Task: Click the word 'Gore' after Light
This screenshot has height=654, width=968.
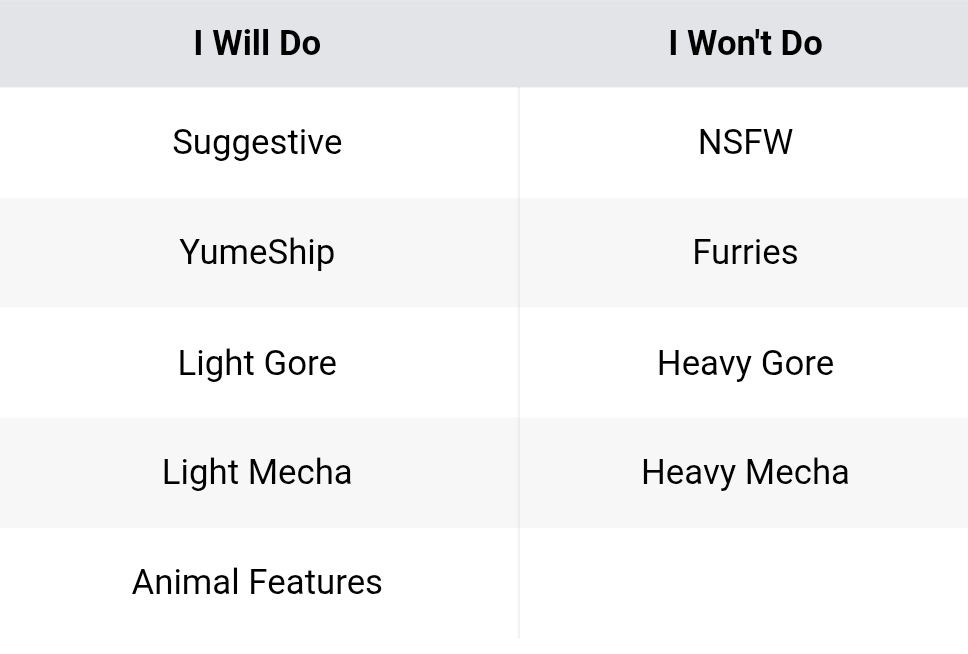Action: pyautogui.click(x=302, y=363)
